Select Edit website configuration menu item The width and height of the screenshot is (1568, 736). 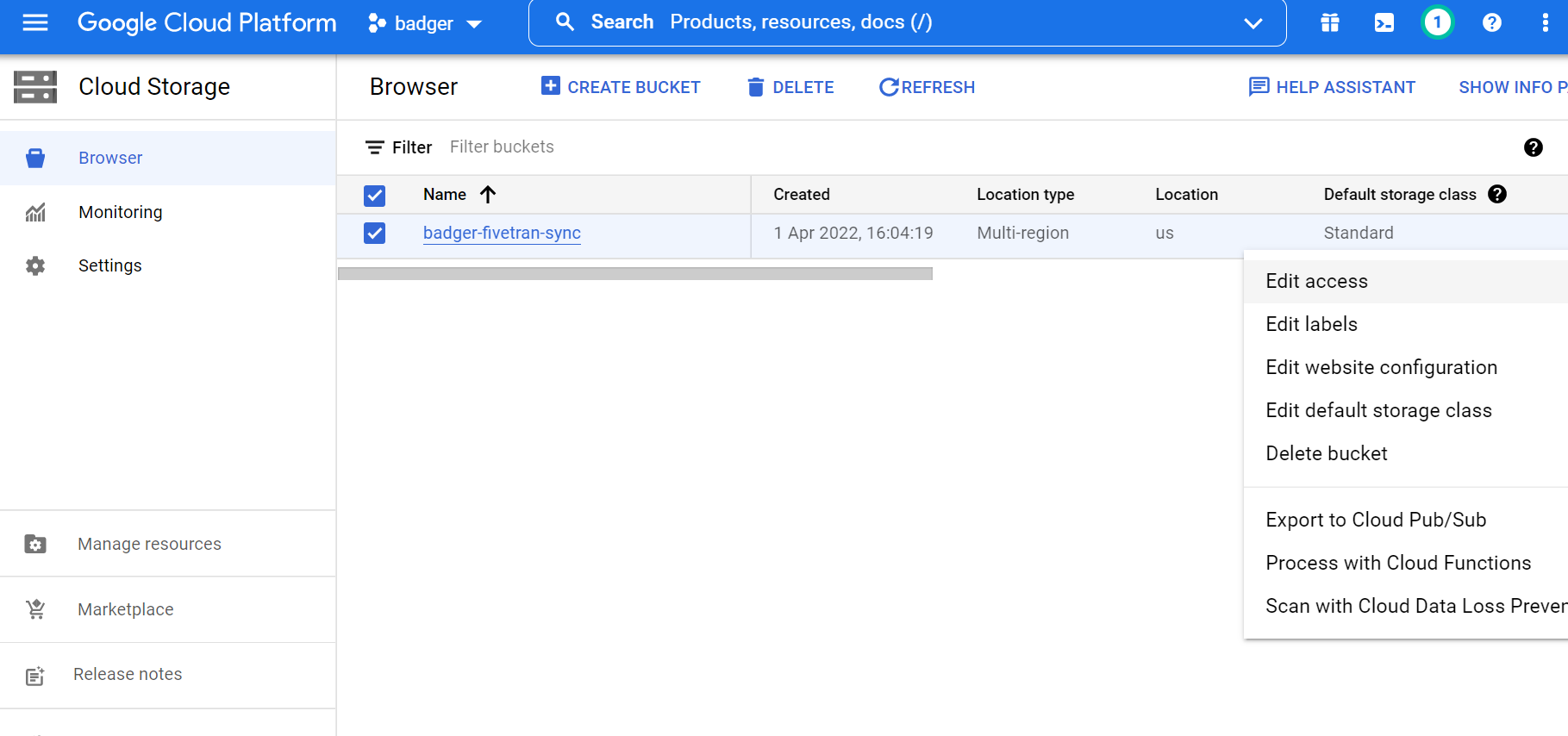(x=1406, y=367)
